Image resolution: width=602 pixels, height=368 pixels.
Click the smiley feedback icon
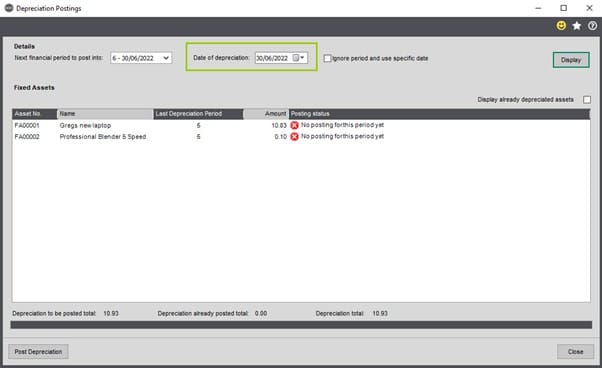[561, 26]
